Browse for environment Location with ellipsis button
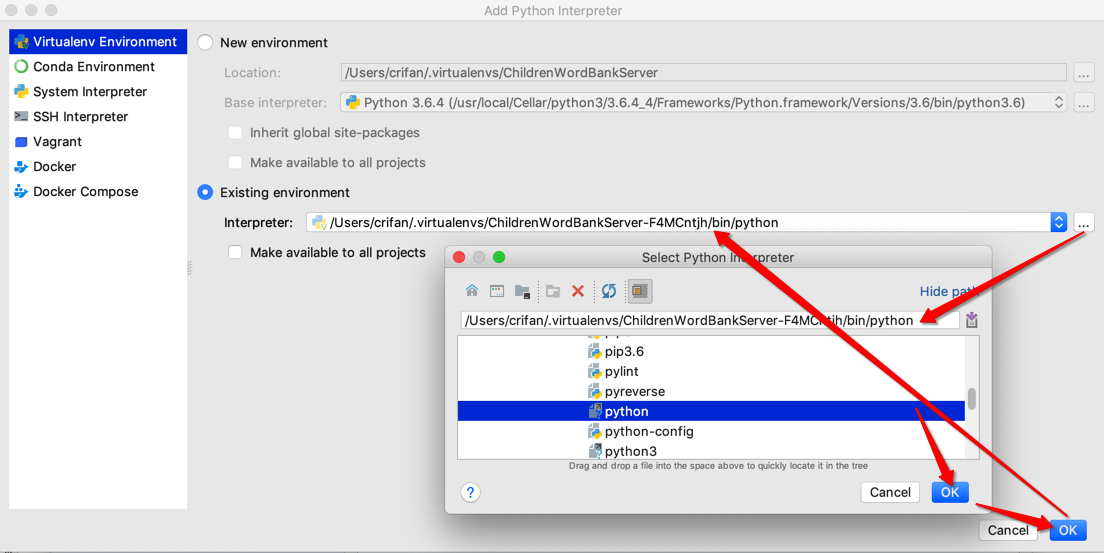1104x553 pixels. pos(1084,73)
